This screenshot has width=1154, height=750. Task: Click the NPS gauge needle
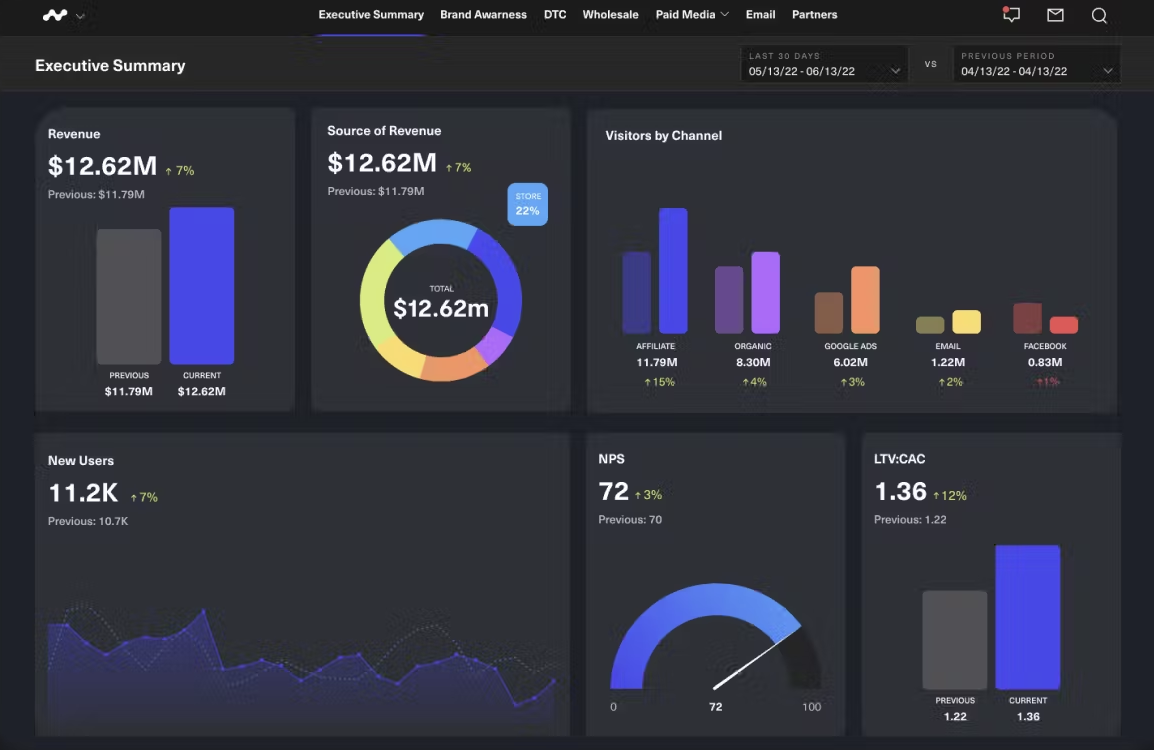click(756, 659)
